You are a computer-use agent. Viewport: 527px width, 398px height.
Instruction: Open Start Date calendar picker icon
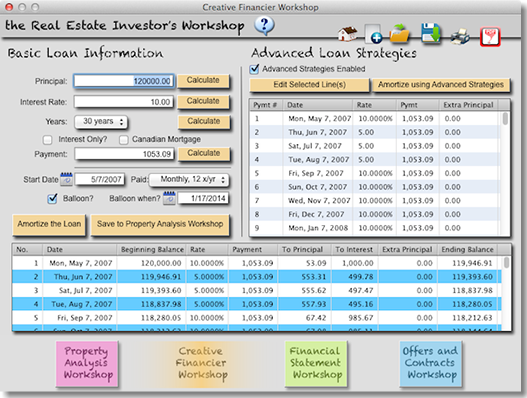[66, 179]
